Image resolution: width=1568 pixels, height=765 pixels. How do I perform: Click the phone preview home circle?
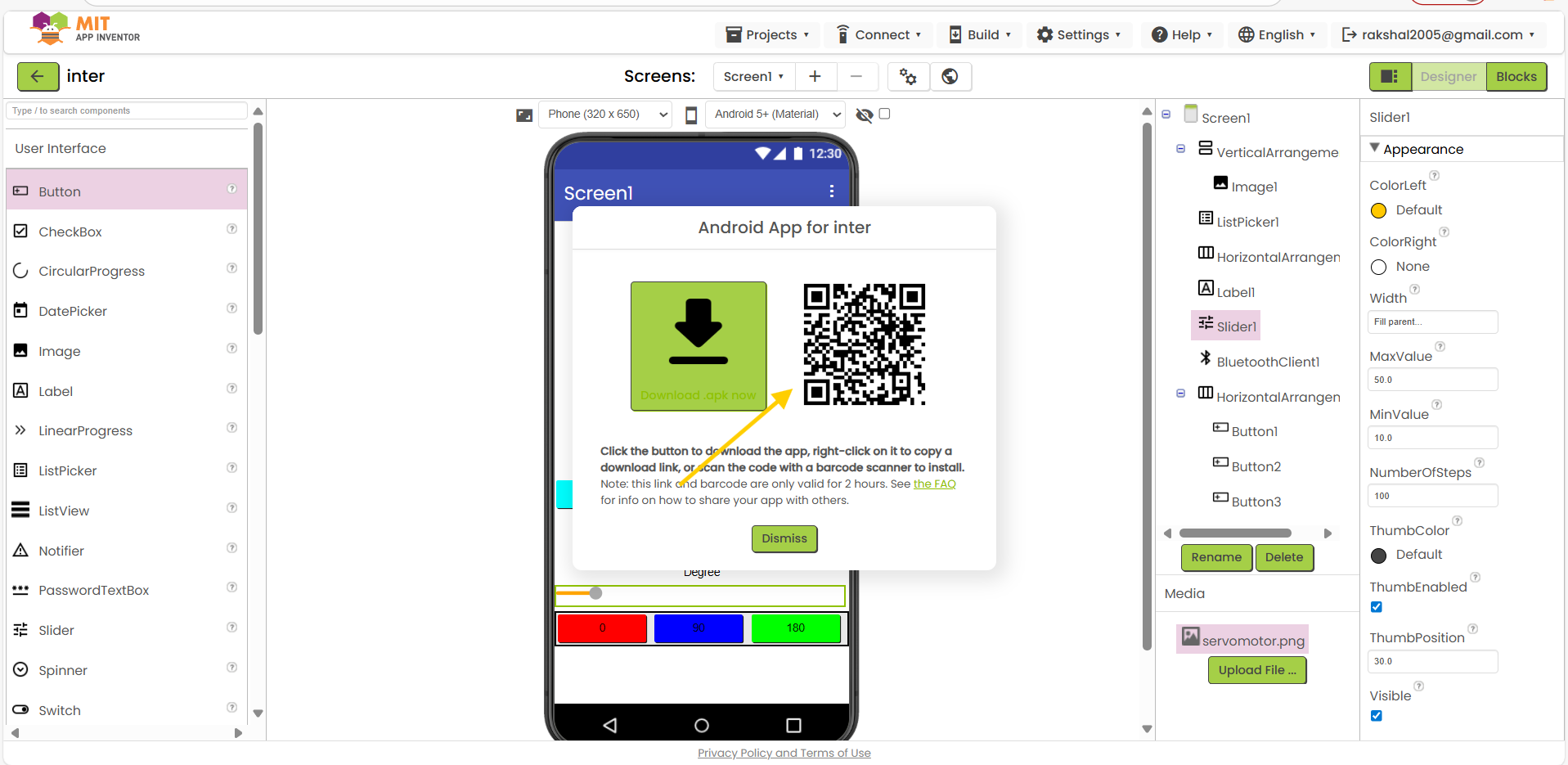click(x=702, y=725)
